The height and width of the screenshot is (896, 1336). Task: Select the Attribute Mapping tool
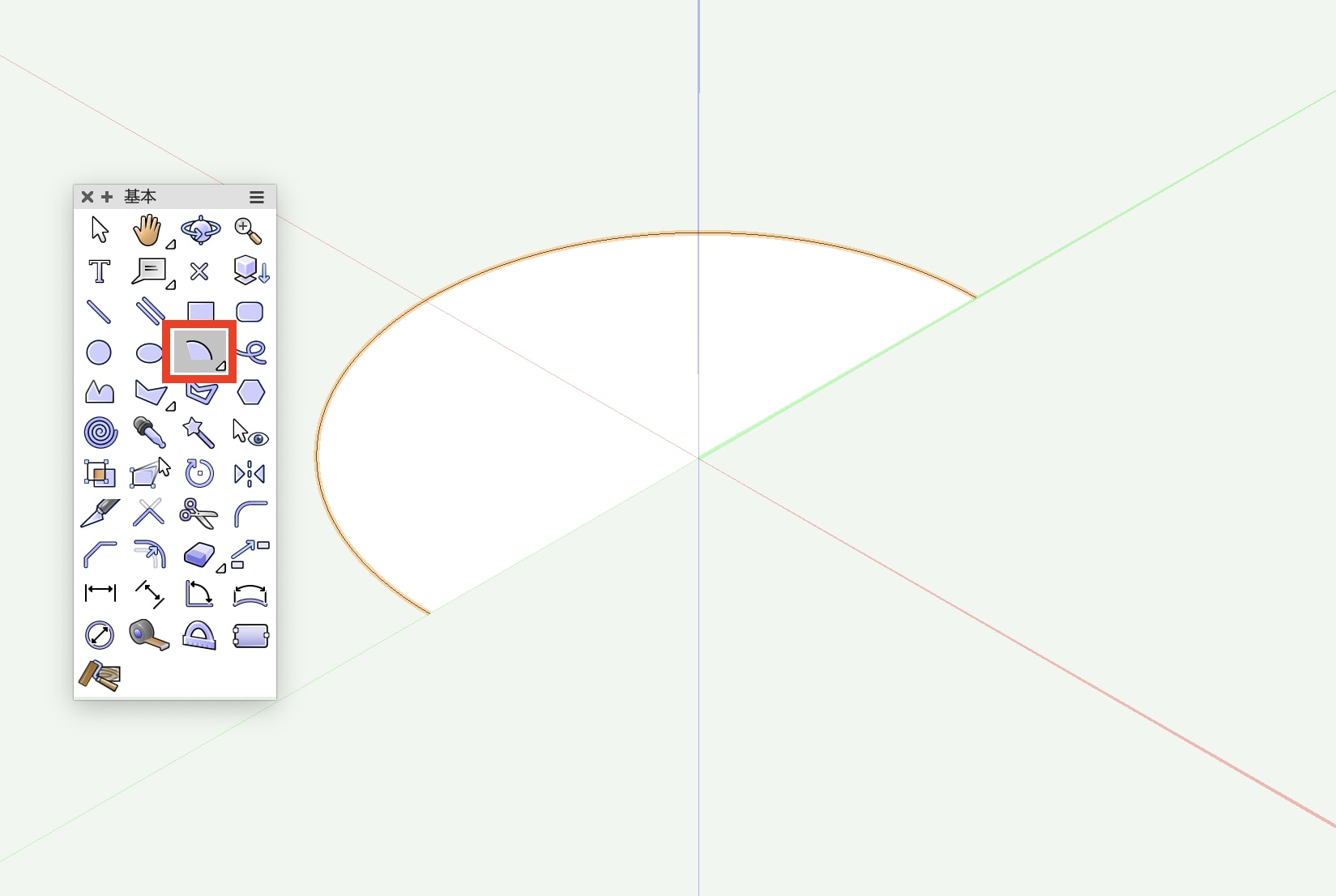click(100, 473)
